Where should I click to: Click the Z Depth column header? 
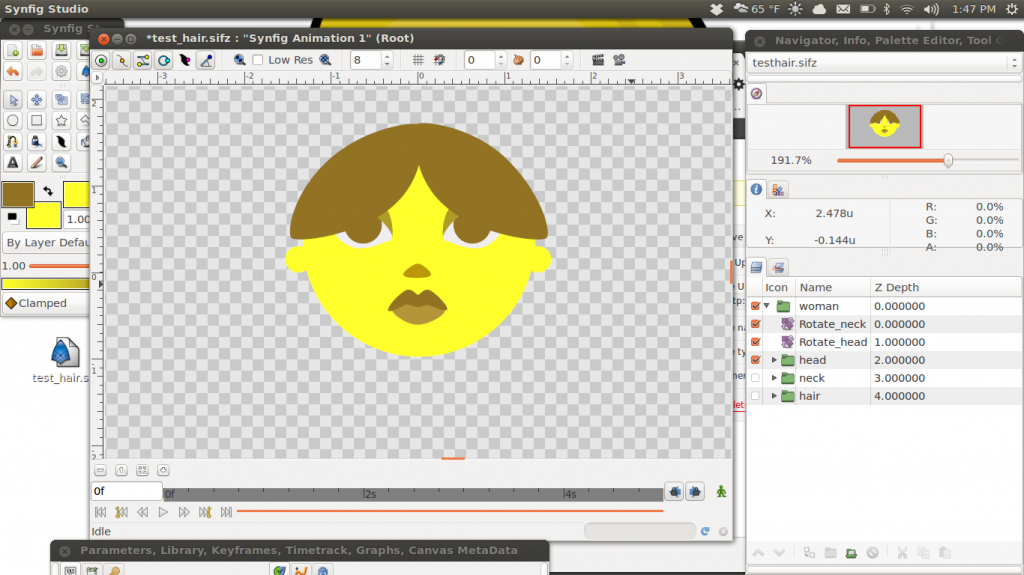point(946,288)
